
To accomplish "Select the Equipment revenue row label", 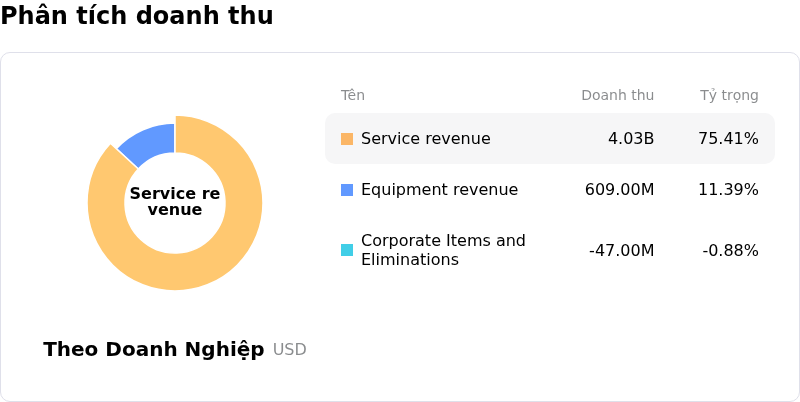I will click(439, 190).
